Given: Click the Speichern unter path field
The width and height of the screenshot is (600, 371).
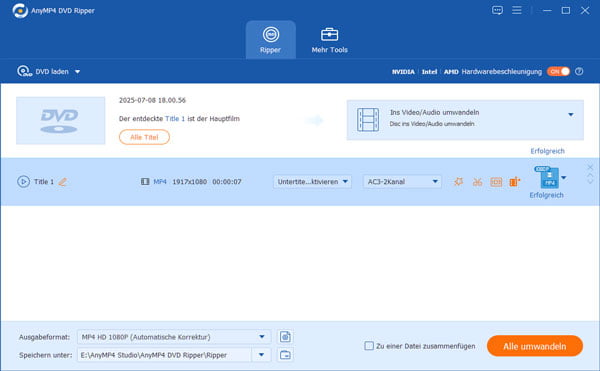Looking at the screenshot, I should click(x=165, y=355).
